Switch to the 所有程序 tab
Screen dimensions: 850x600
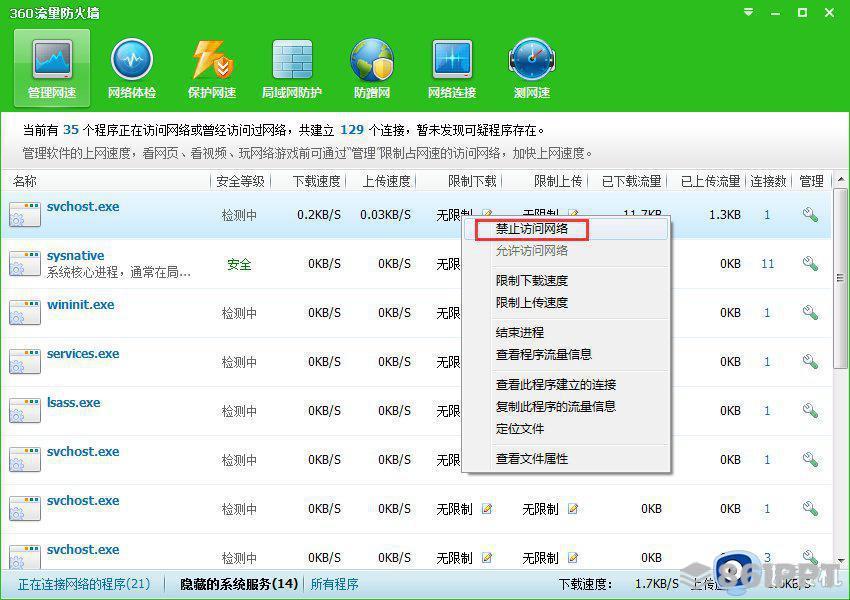pyautogui.click(x=334, y=584)
